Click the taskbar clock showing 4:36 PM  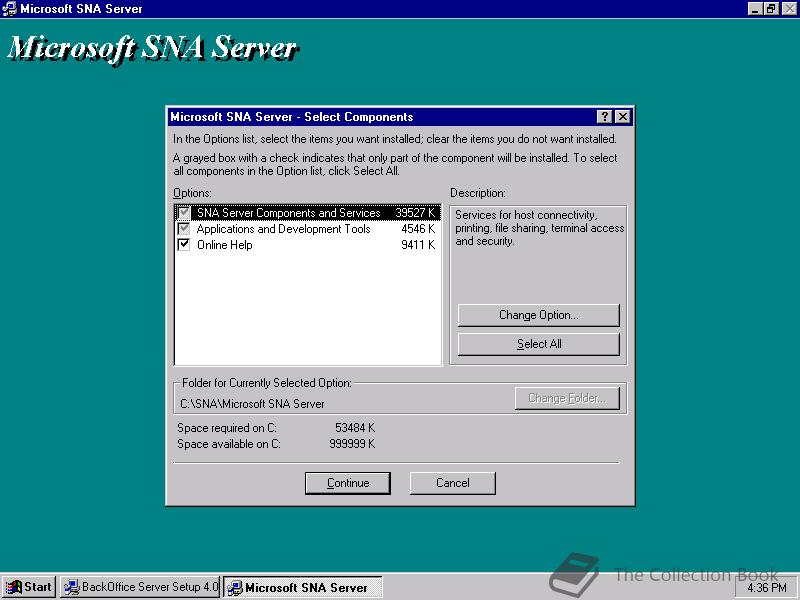pos(767,588)
